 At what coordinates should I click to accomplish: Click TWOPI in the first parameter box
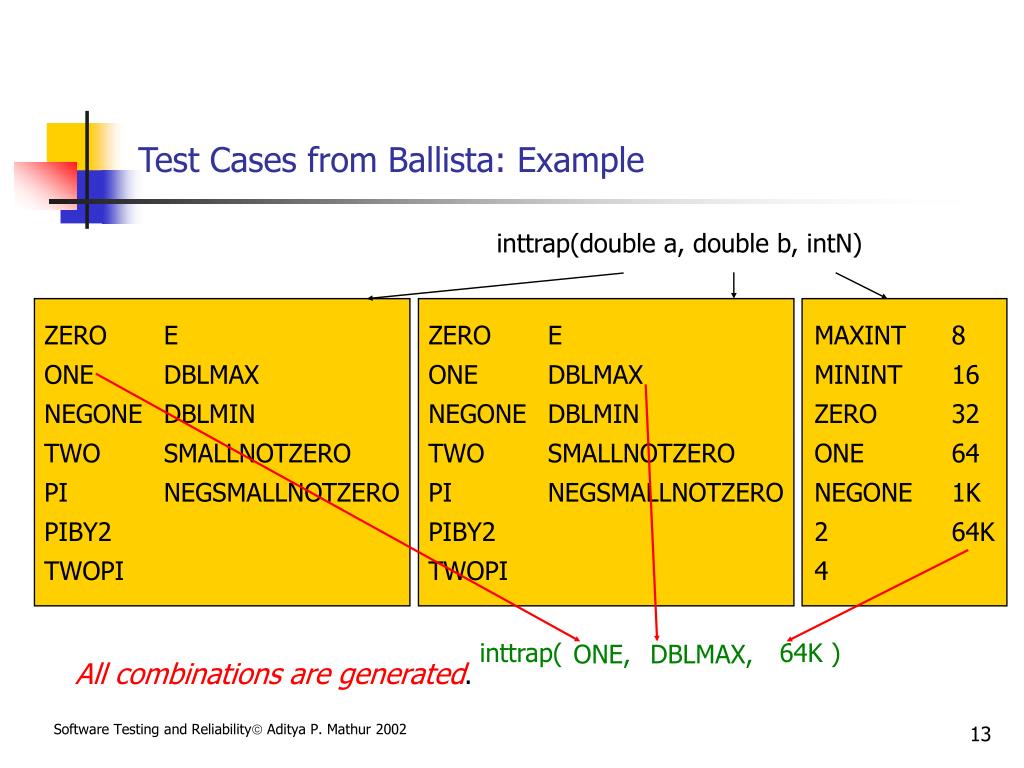tap(84, 571)
